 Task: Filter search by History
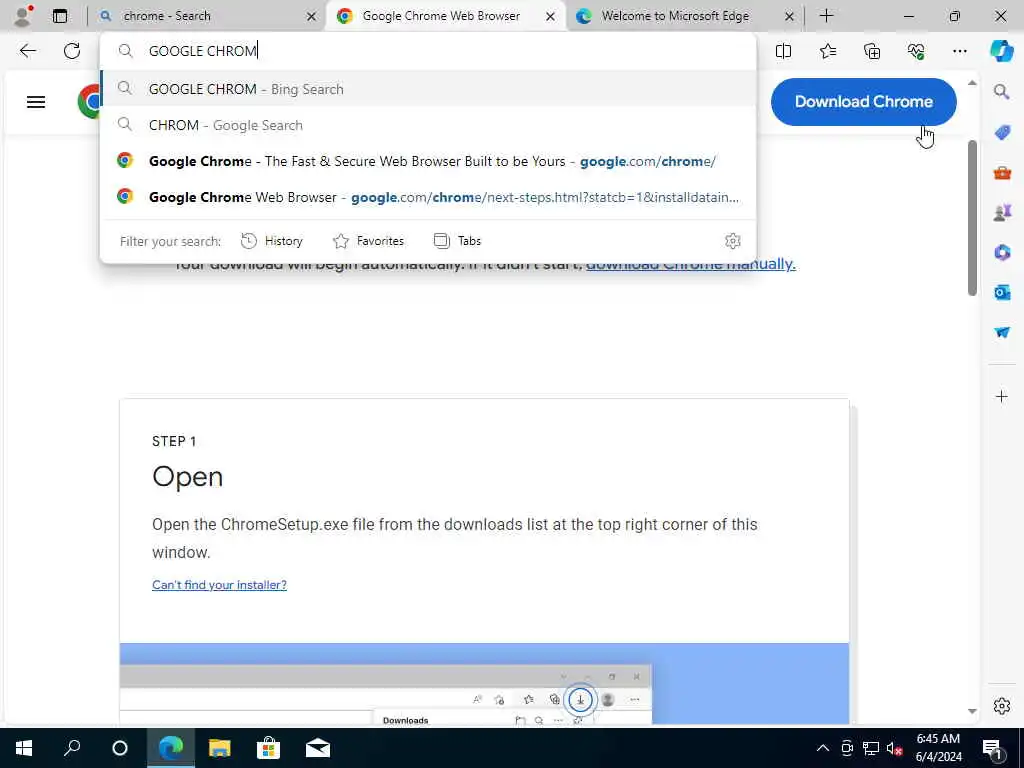click(272, 241)
